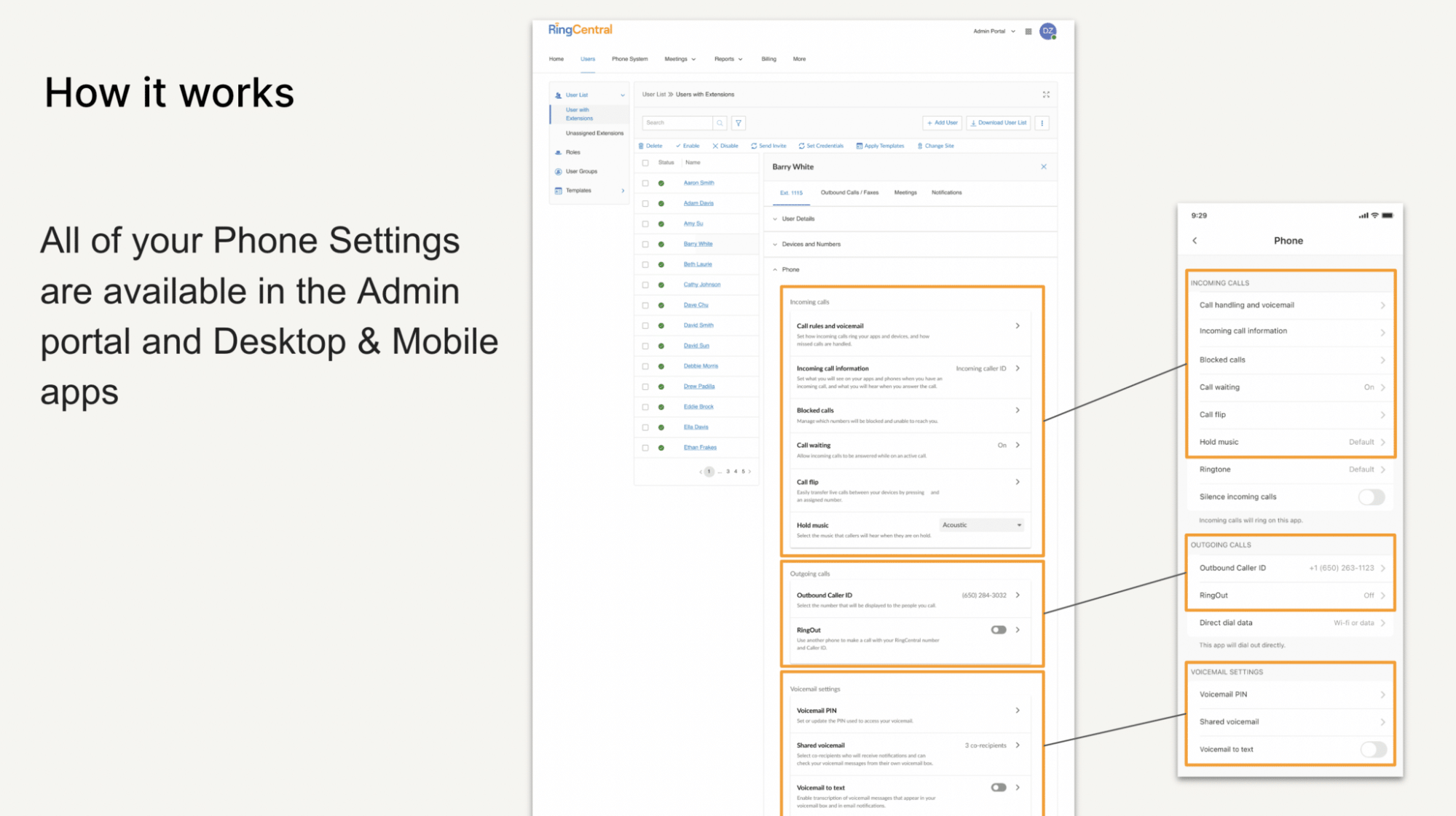Open Ethan Frakes from the user list

click(699, 447)
